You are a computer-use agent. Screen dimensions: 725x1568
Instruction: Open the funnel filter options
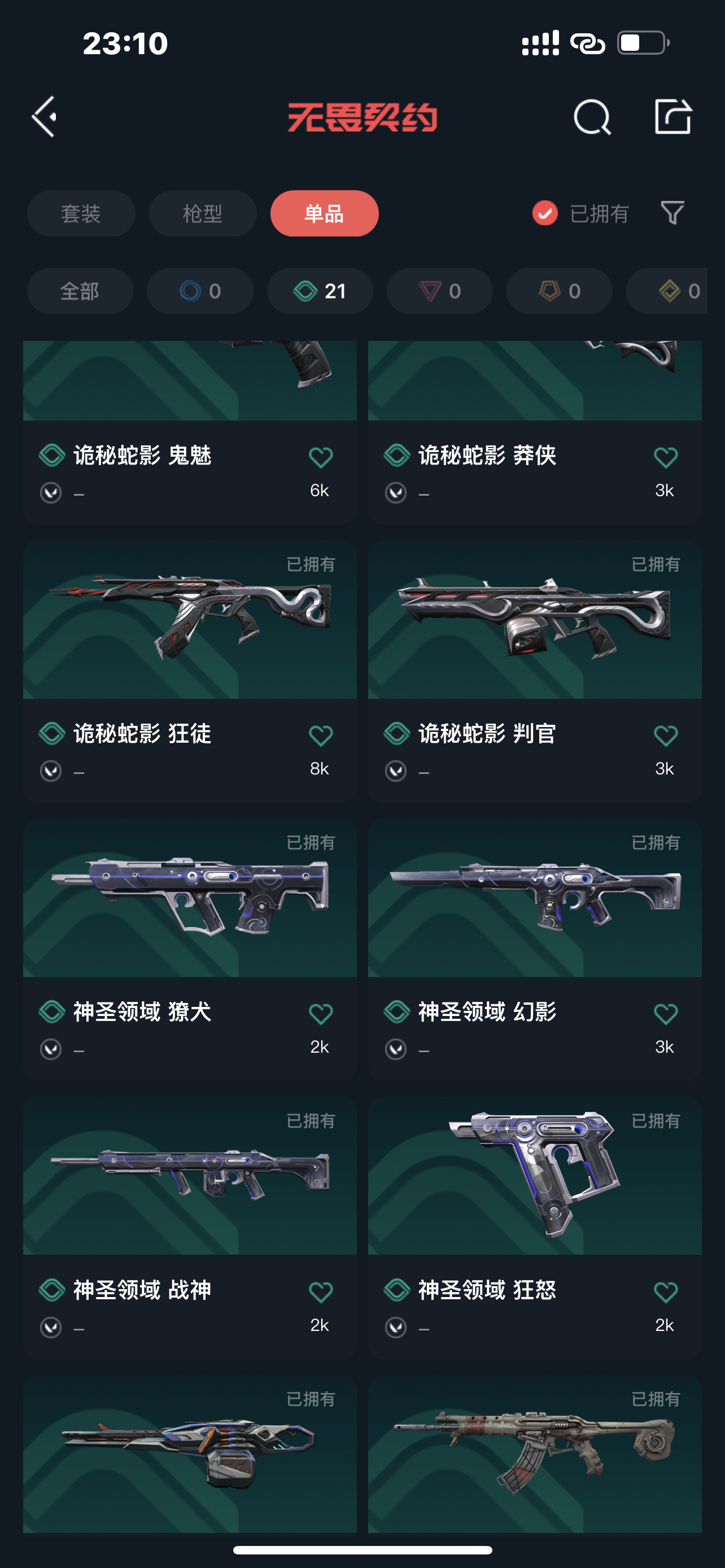coord(672,213)
